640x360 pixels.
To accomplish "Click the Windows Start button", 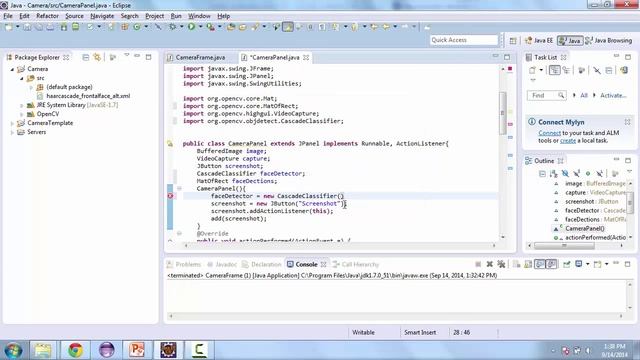I will [13, 350].
